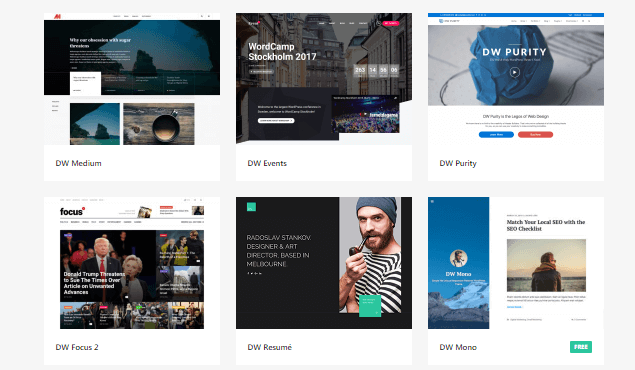Open the DW Focus 2 theme title

pyautogui.click(x=77, y=347)
